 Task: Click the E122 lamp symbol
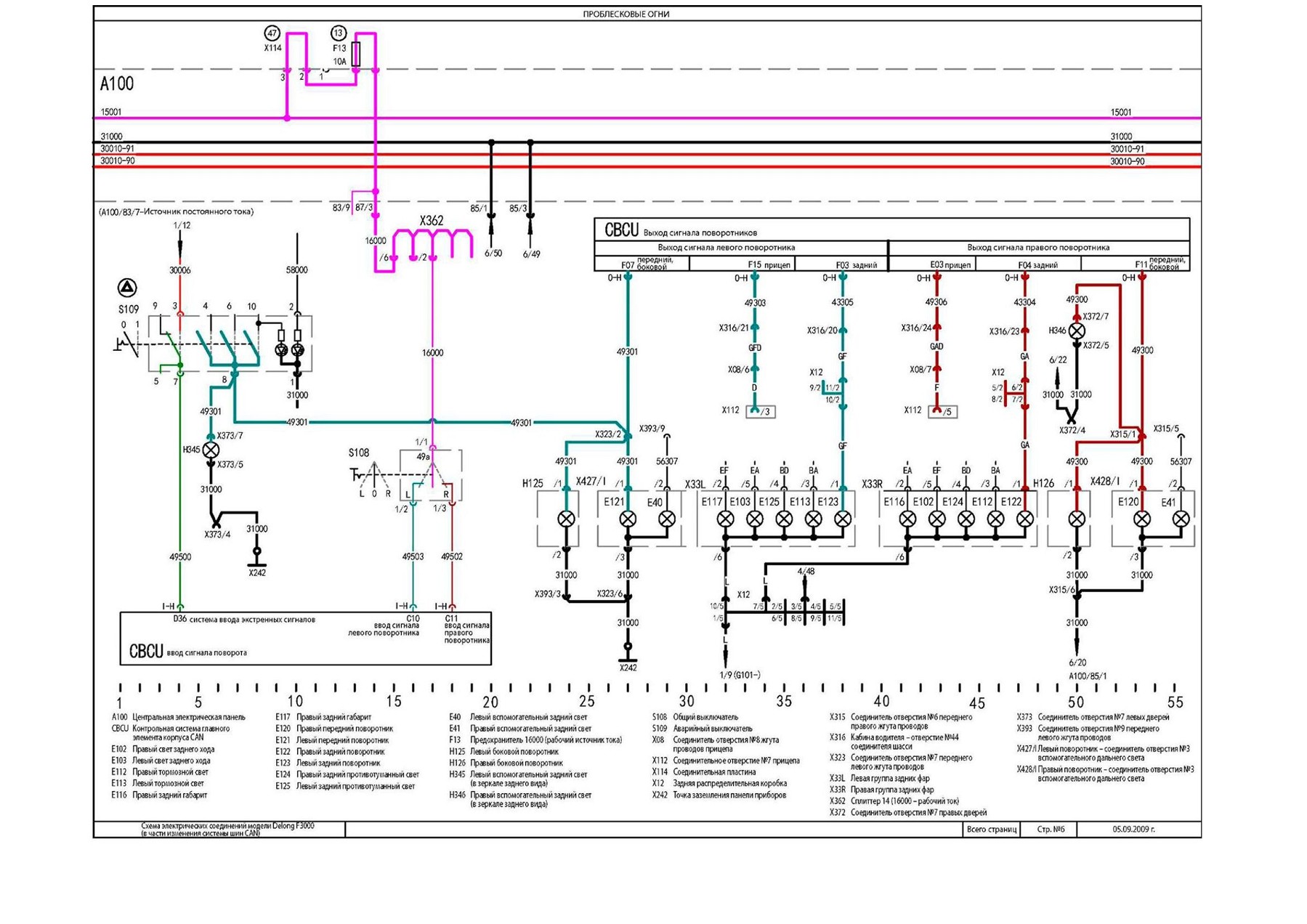coord(1025,519)
